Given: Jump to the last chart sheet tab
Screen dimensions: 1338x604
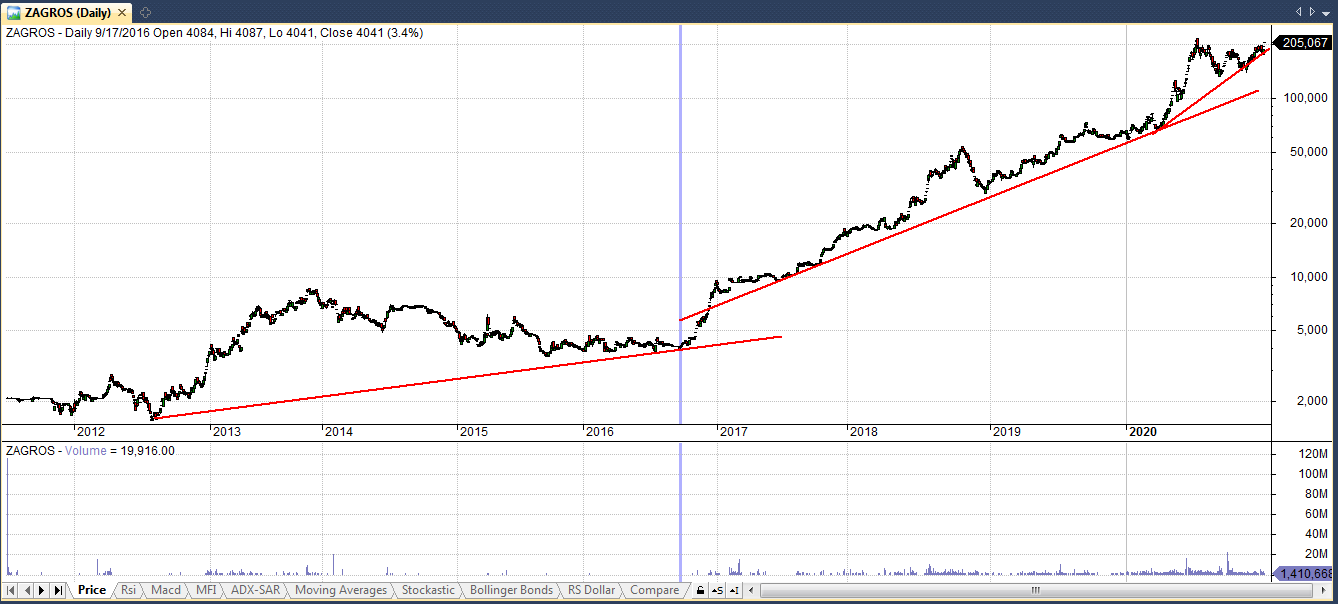Looking at the screenshot, I should (59, 590).
